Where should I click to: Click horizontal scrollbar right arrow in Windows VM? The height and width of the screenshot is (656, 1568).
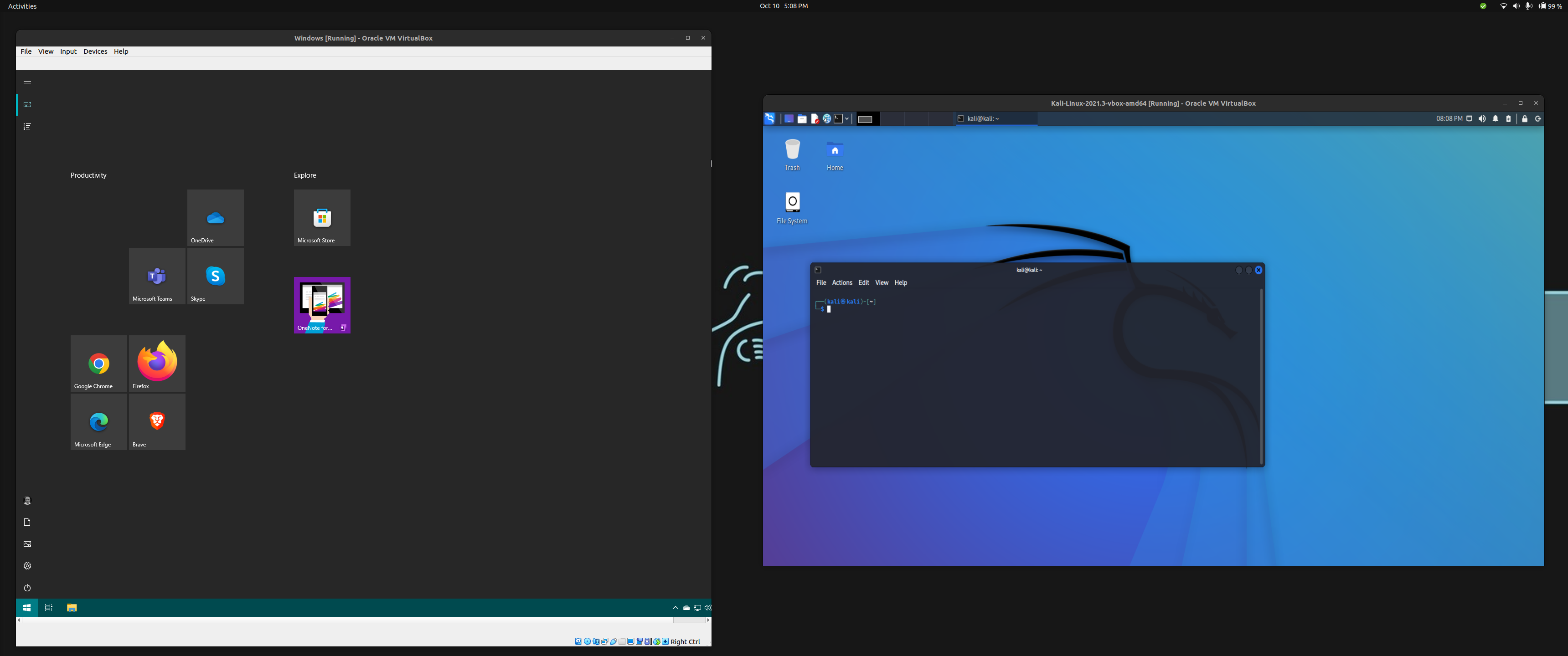coord(708,620)
